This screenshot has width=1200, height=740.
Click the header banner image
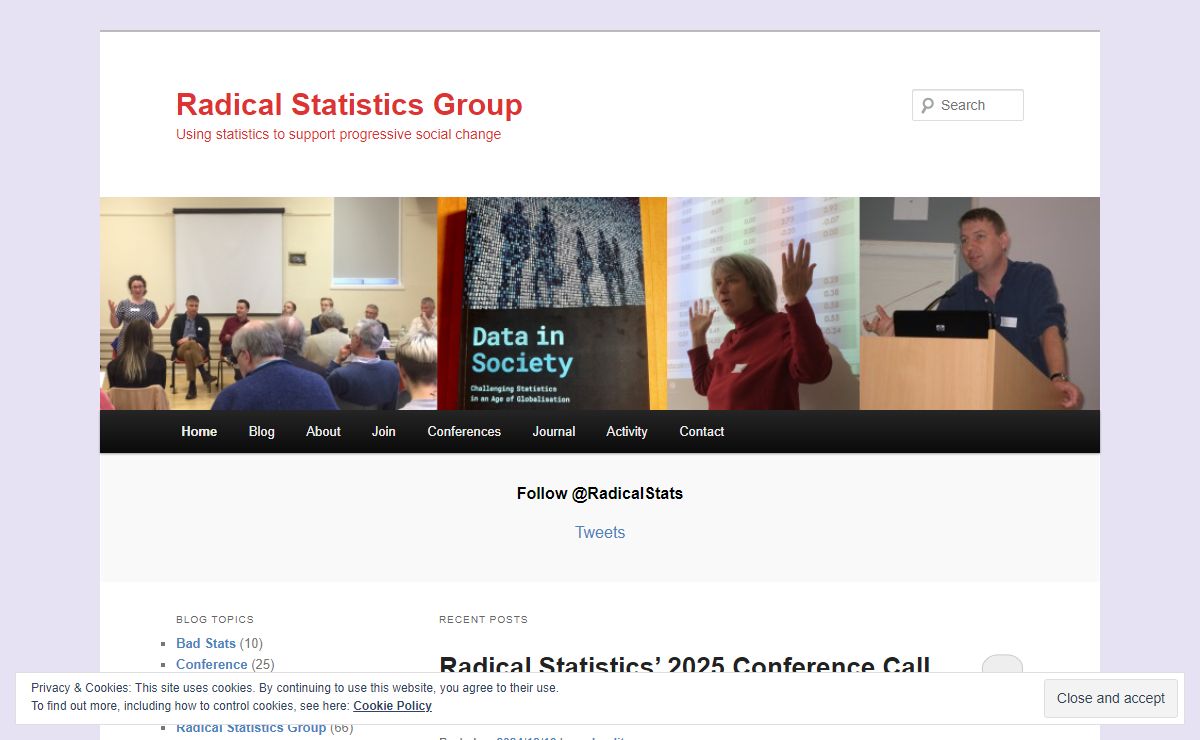[600, 303]
